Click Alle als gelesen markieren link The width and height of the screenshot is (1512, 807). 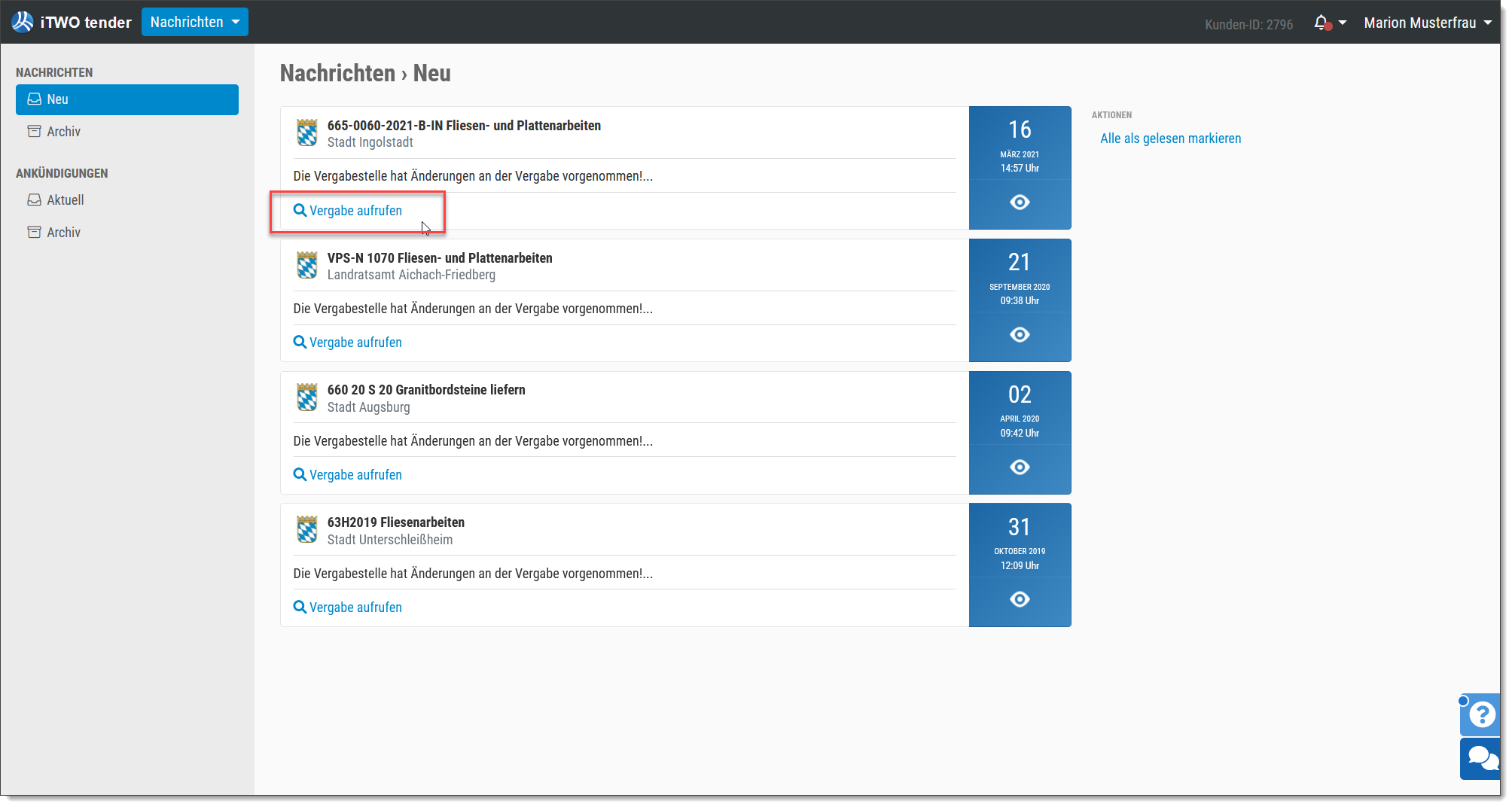pos(1170,139)
